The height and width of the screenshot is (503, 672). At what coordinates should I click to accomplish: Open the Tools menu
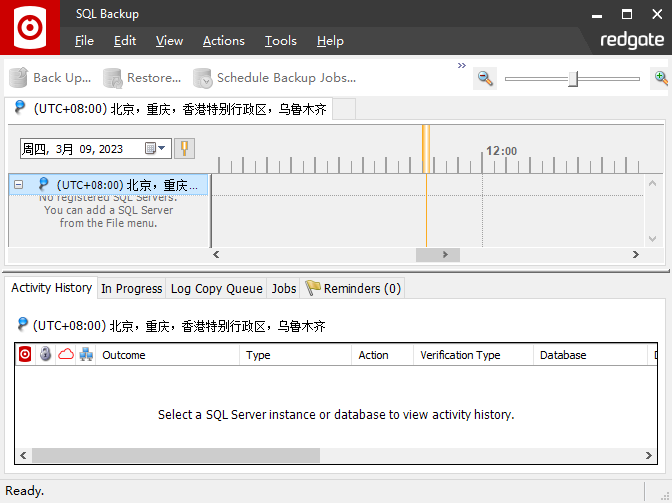click(281, 41)
